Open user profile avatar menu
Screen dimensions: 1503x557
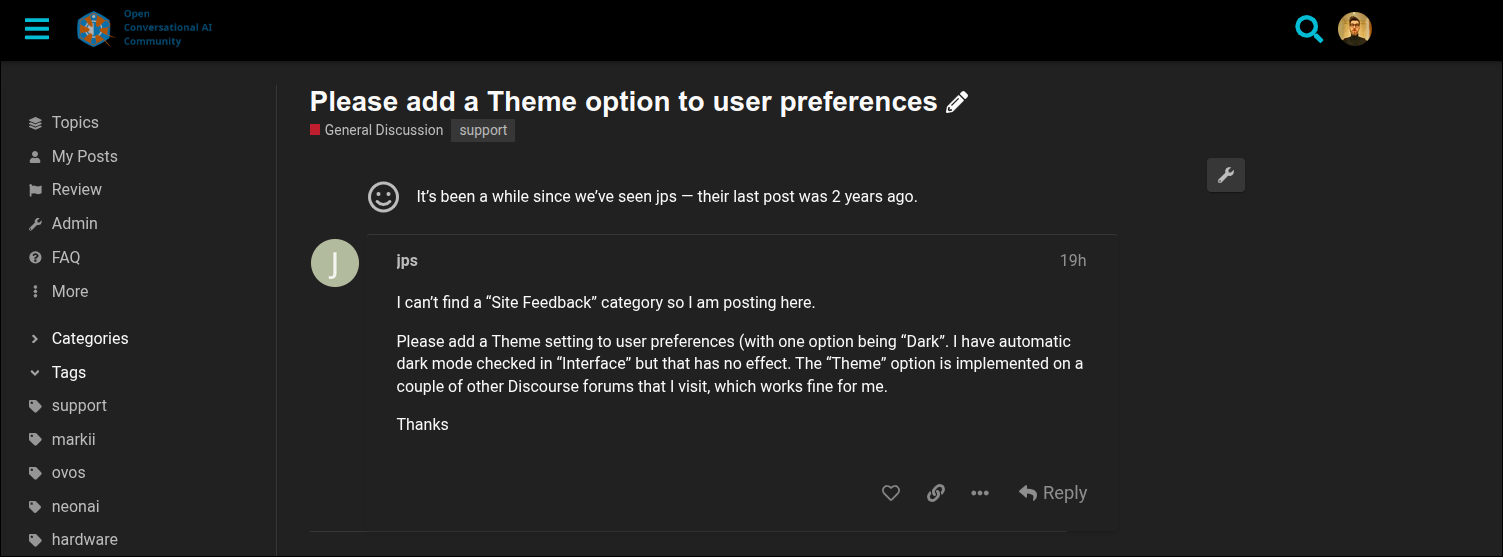1355,29
